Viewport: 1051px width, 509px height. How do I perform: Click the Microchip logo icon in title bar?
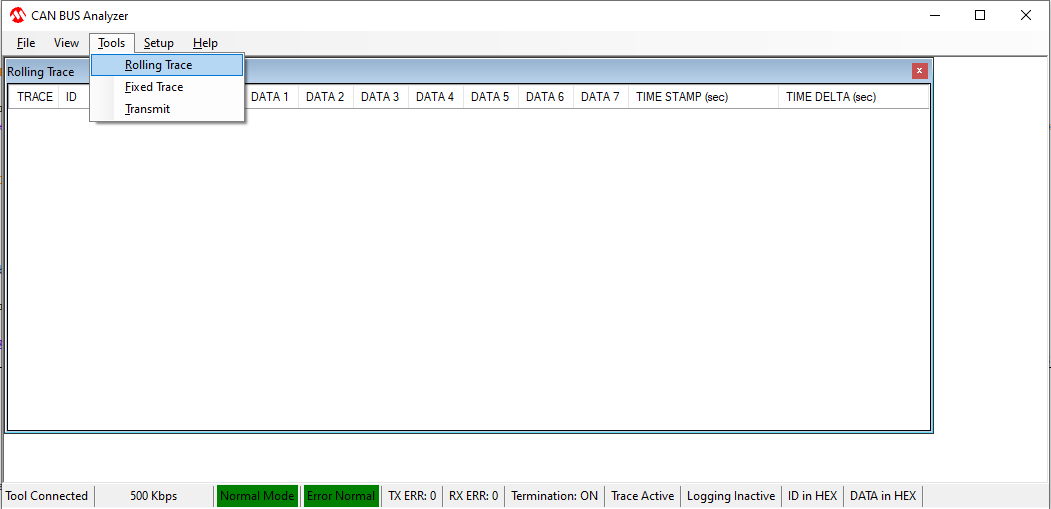(x=17, y=15)
